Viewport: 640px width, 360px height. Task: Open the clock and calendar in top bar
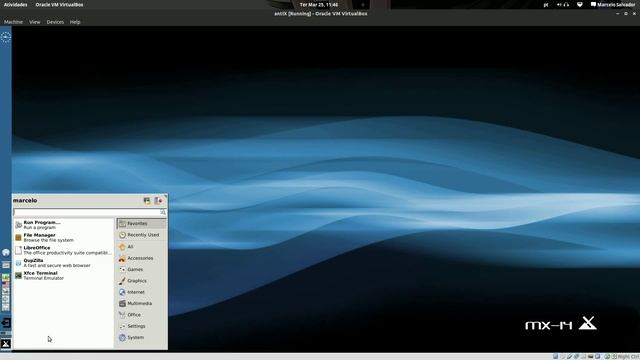click(x=319, y=4)
